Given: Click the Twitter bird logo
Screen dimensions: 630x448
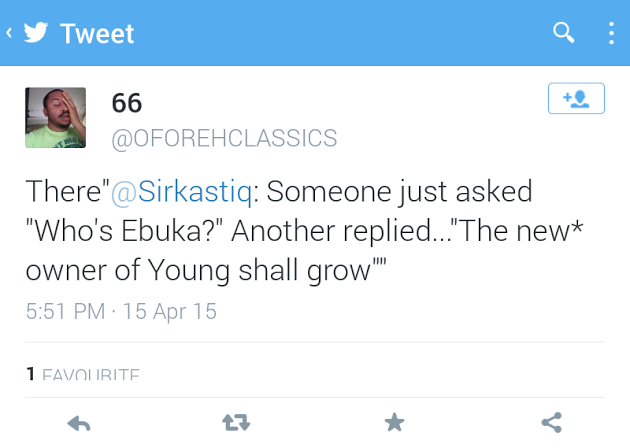Looking at the screenshot, I should pos(35,33).
